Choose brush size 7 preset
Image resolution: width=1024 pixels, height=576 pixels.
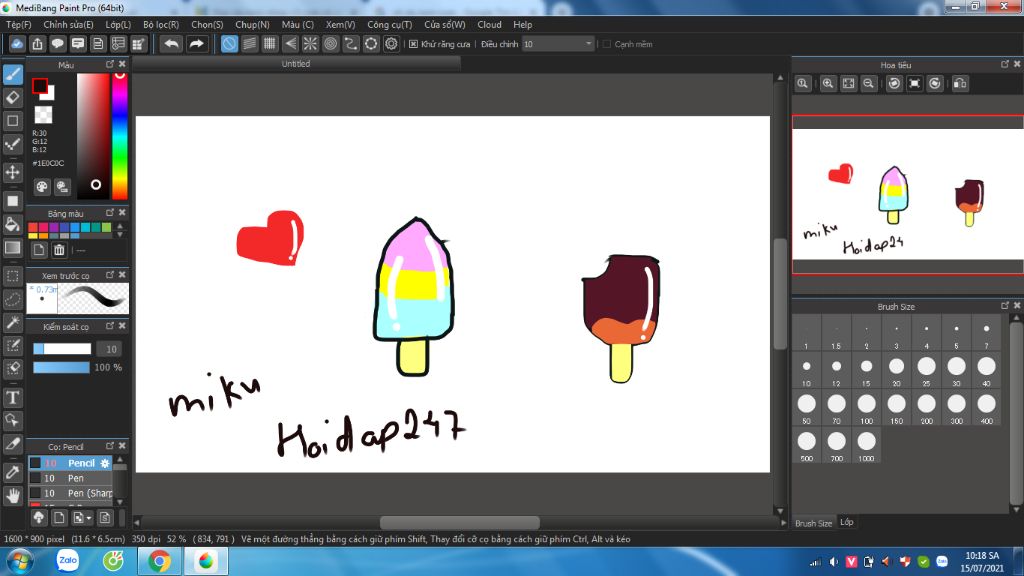tap(986, 333)
